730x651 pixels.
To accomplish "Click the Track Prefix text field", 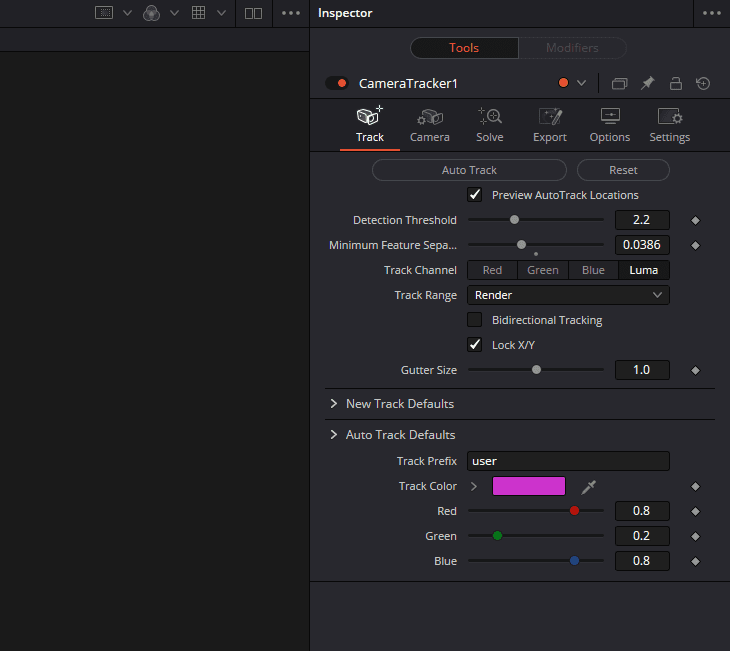I will tap(568, 461).
